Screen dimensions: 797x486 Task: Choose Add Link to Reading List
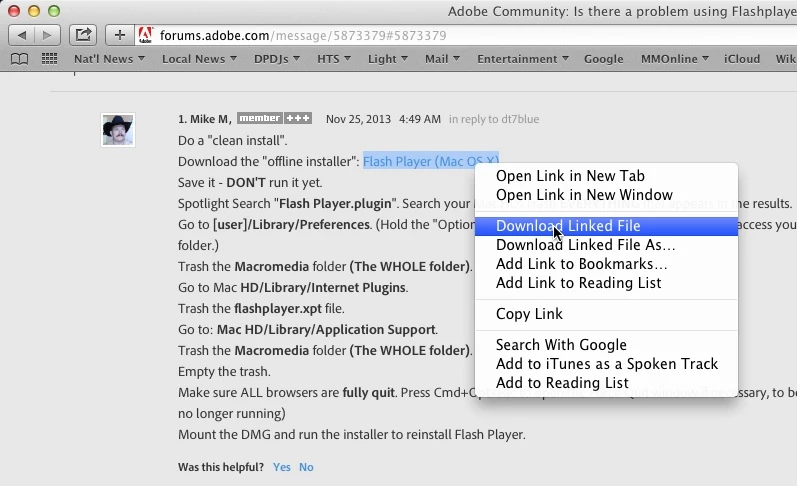click(x=606, y=283)
